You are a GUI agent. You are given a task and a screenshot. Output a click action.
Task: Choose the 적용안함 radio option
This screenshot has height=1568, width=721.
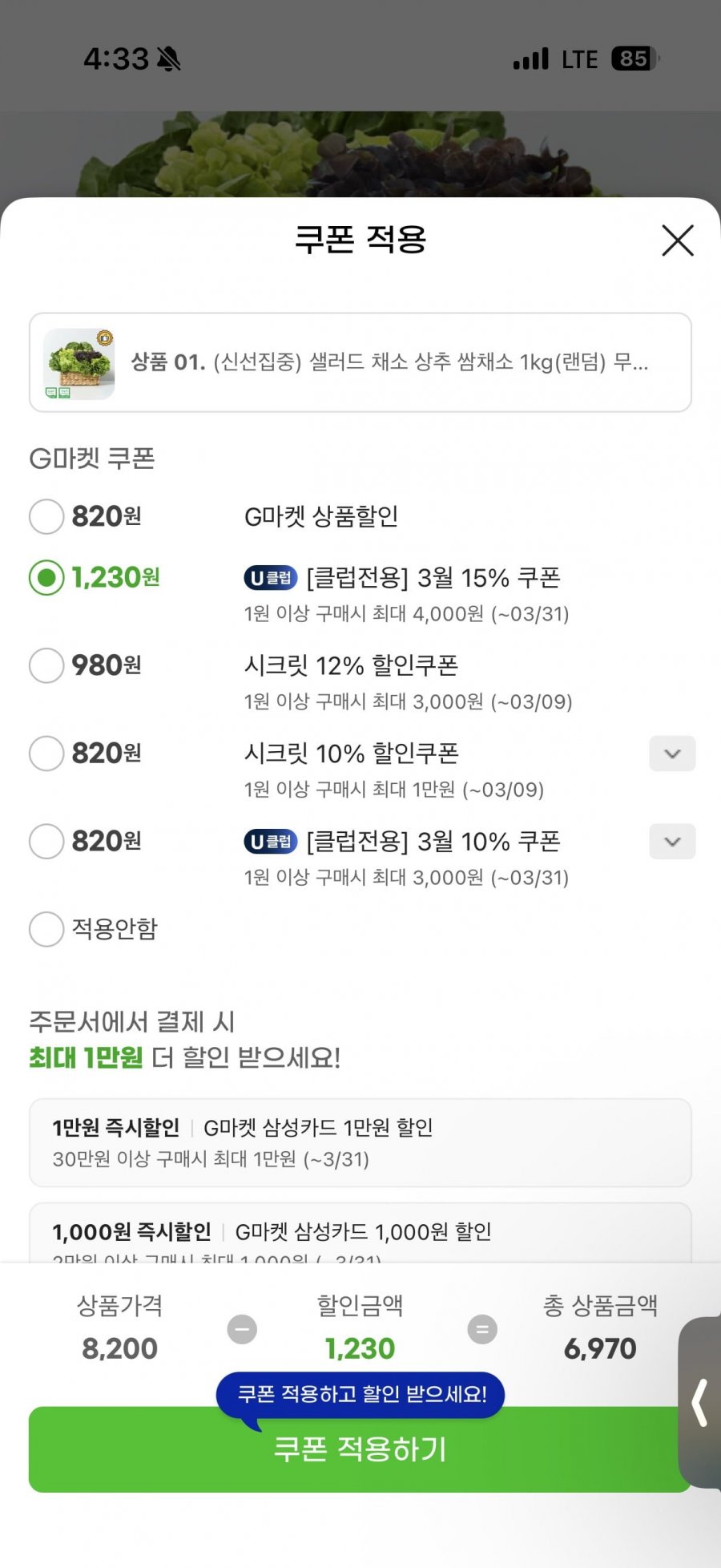point(46,929)
